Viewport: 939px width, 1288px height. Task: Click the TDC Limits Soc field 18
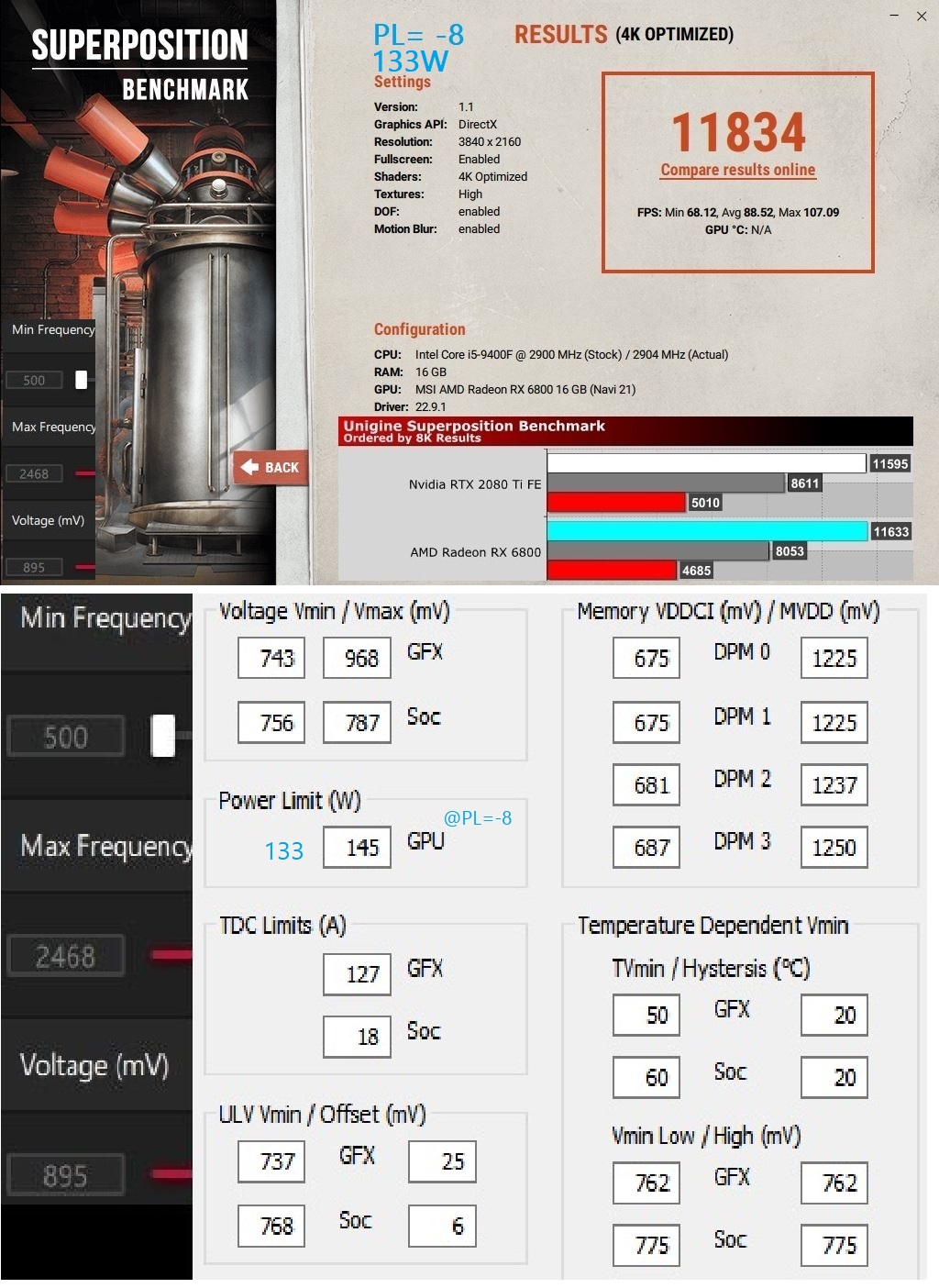pos(357,1037)
